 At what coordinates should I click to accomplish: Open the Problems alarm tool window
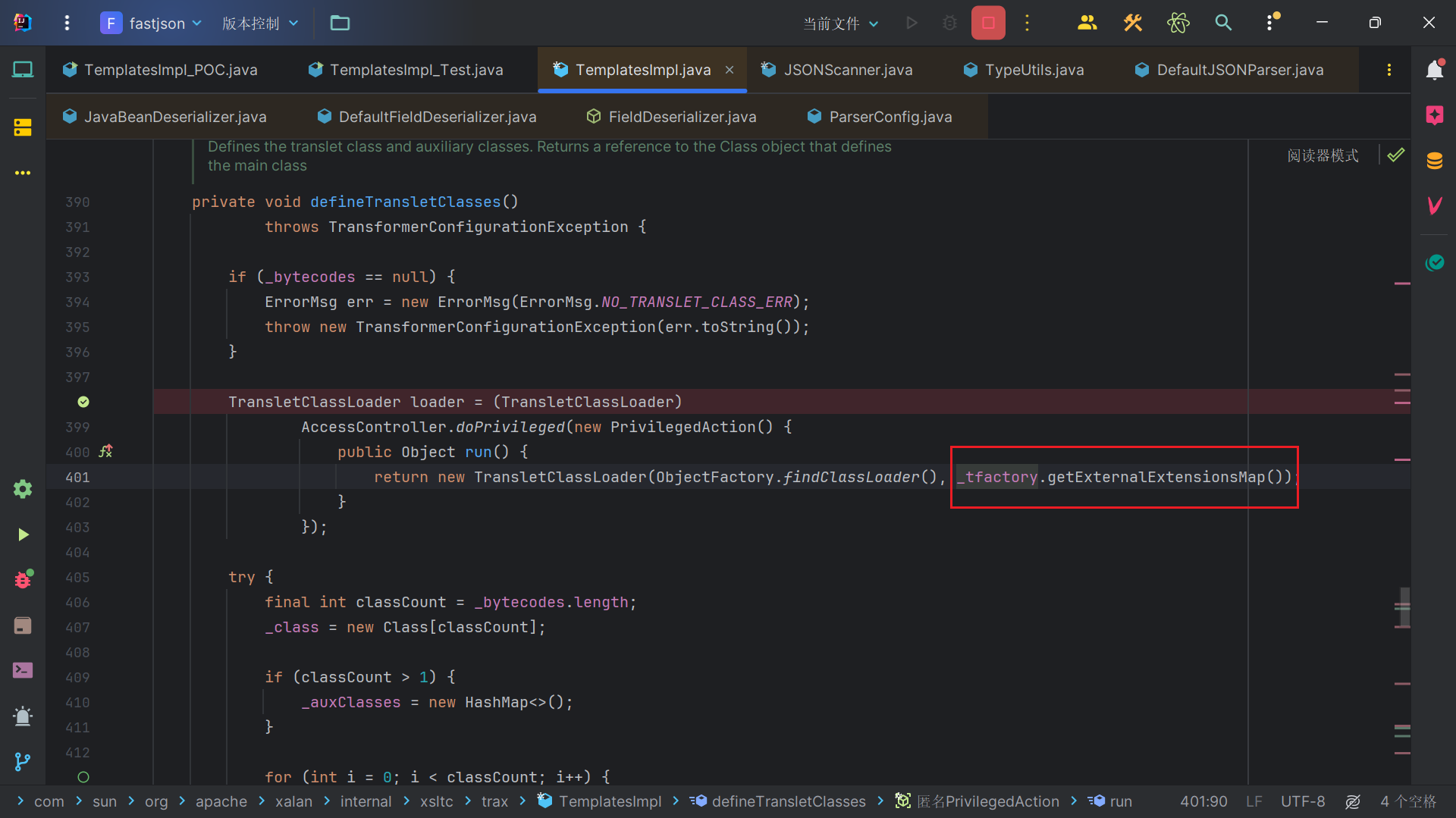(23, 716)
